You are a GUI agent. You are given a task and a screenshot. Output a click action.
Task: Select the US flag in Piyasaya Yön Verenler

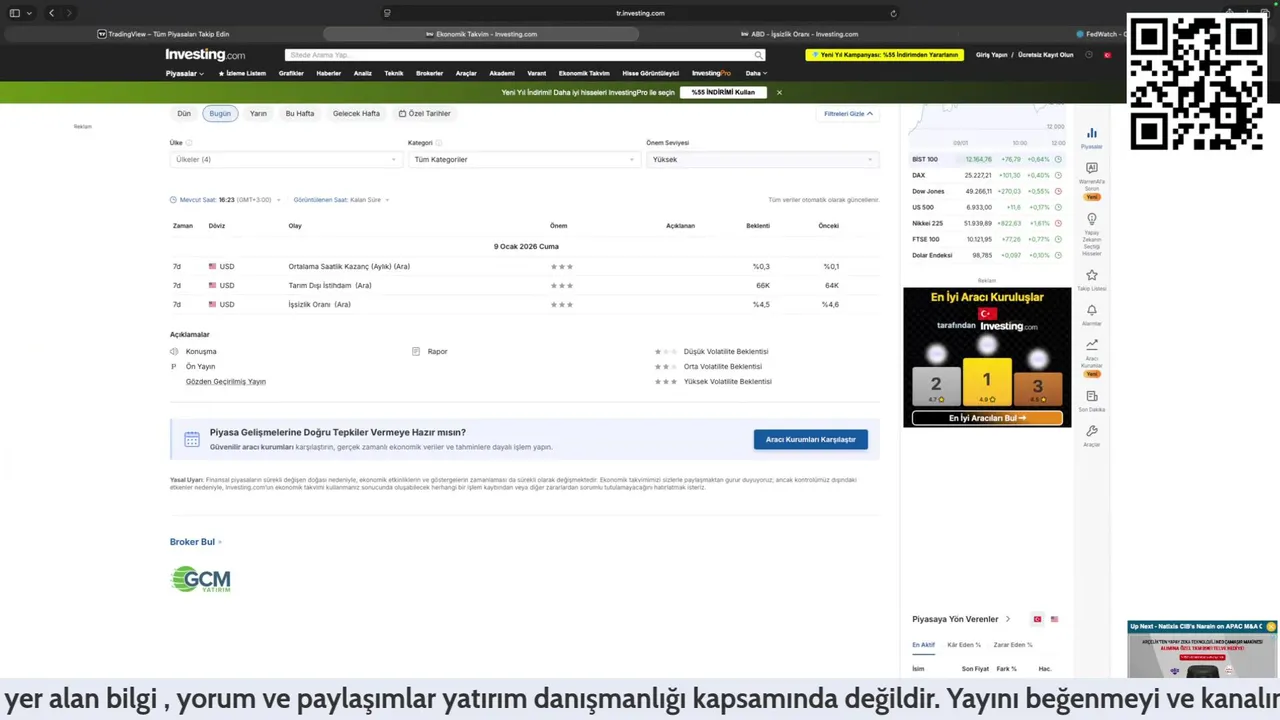tap(1054, 619)
